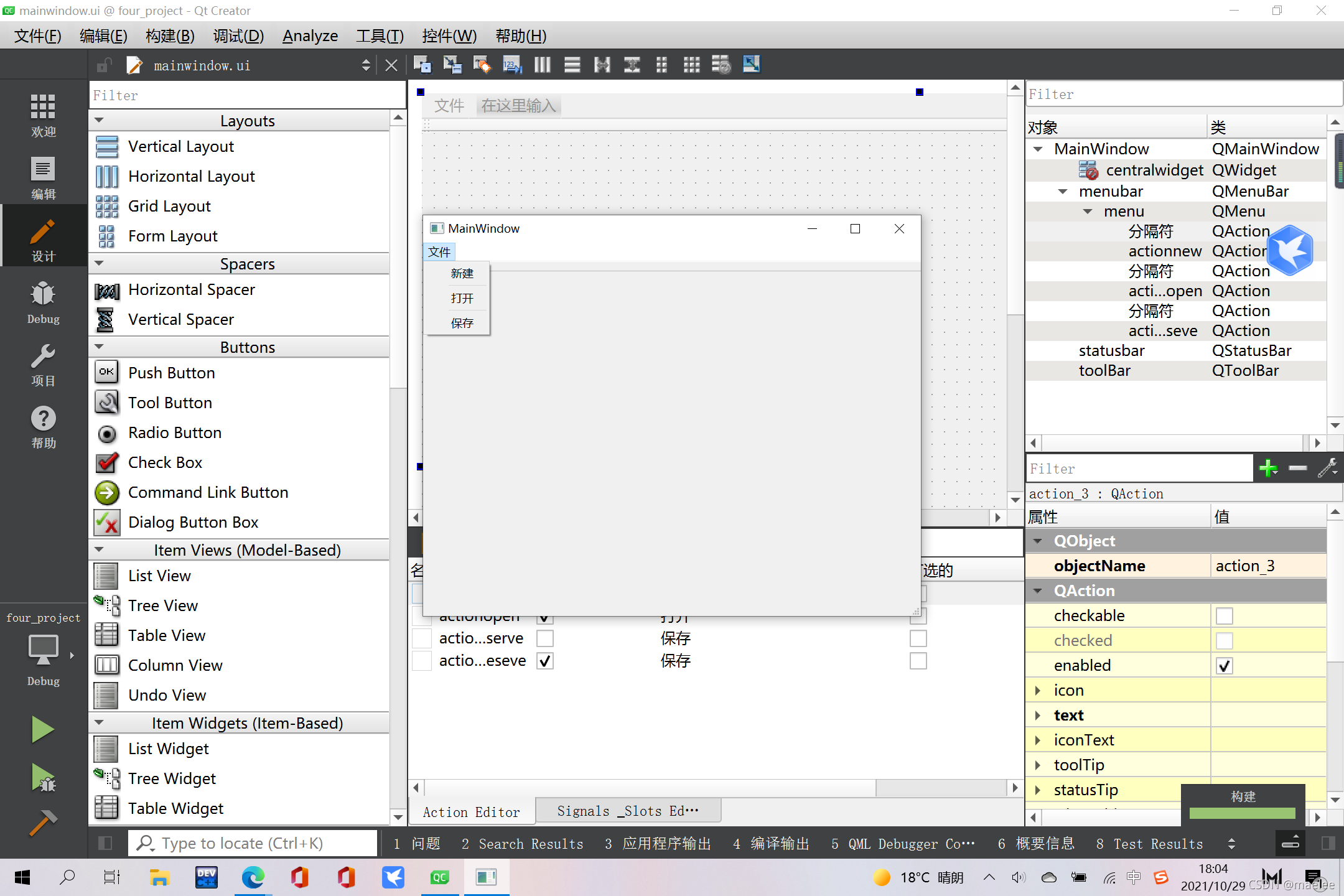Screen dimensions: 1344x896
Task: Click the lock icon beside mainwindow.ui
Action: pyautogui.click(x=104, y=65)
